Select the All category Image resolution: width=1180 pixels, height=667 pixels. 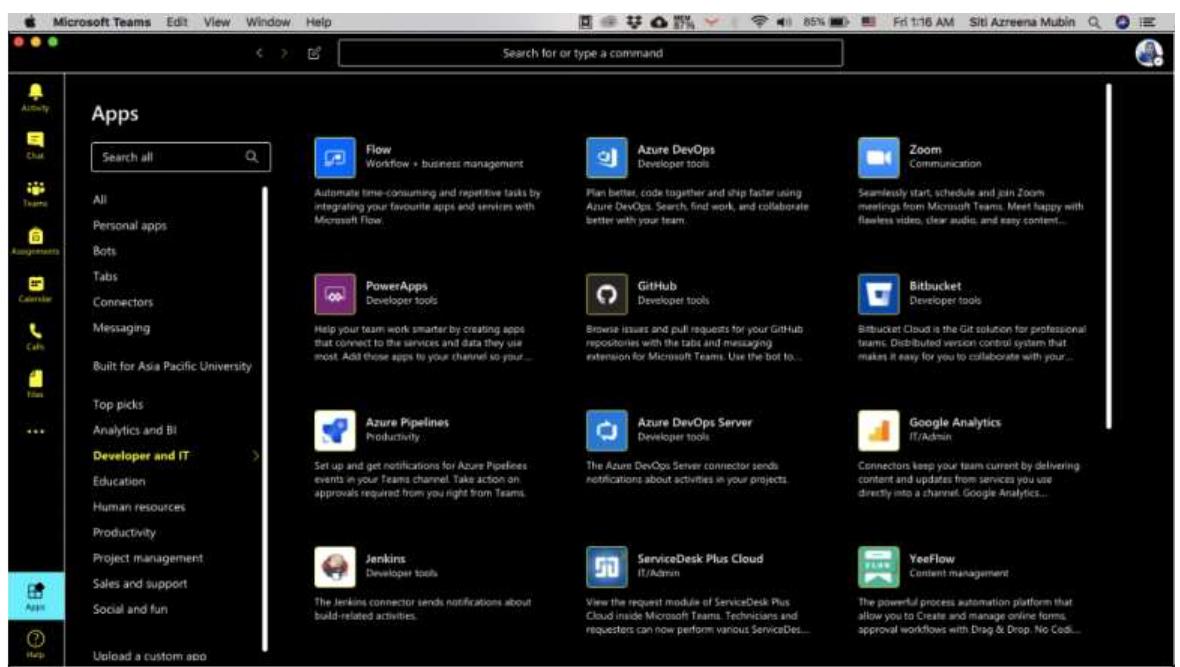(x=99, y=199)
